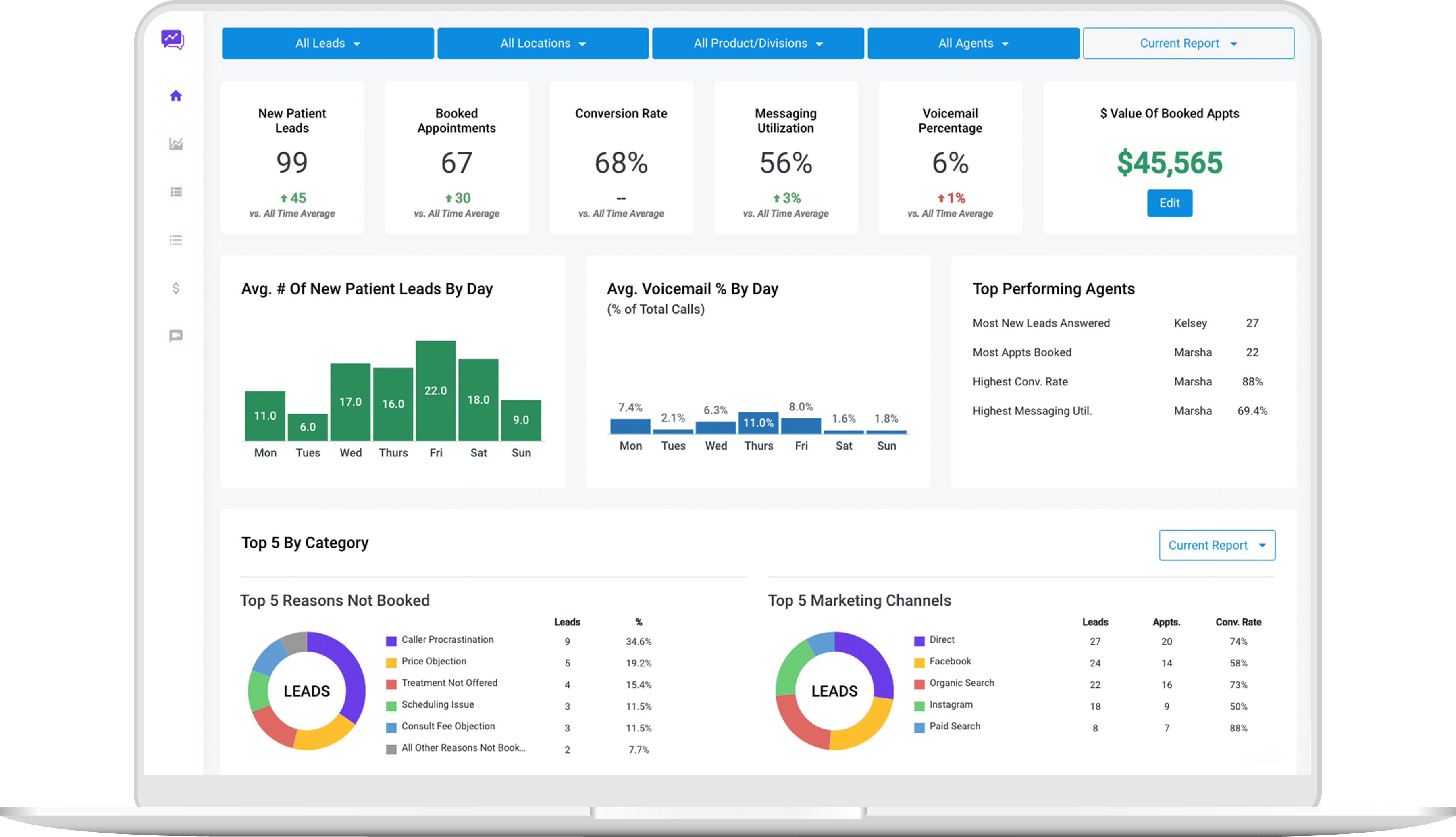
Task: Expand the All Leads dropdown
Action: point(327,43)
